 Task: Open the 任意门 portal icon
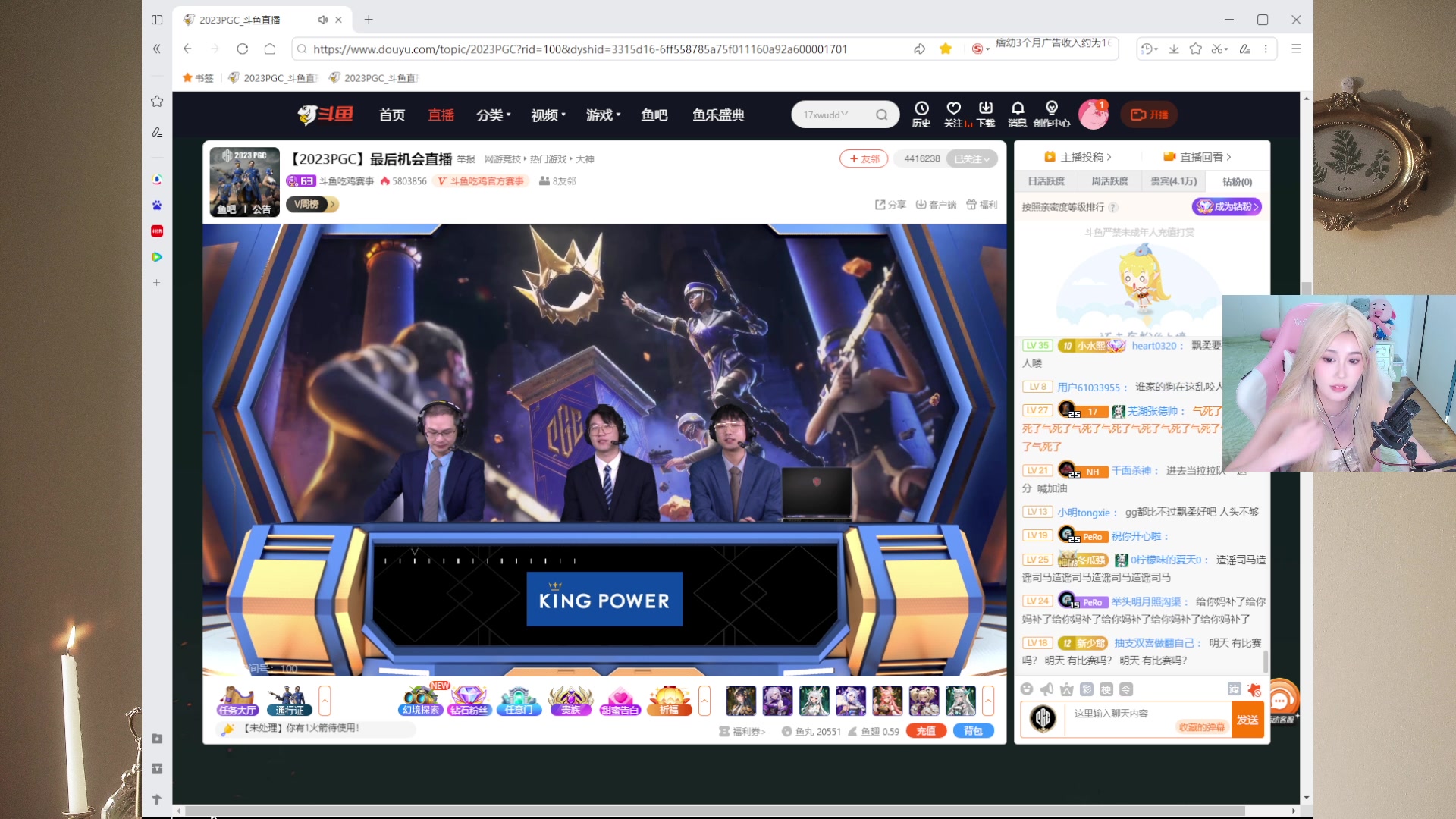519,701
